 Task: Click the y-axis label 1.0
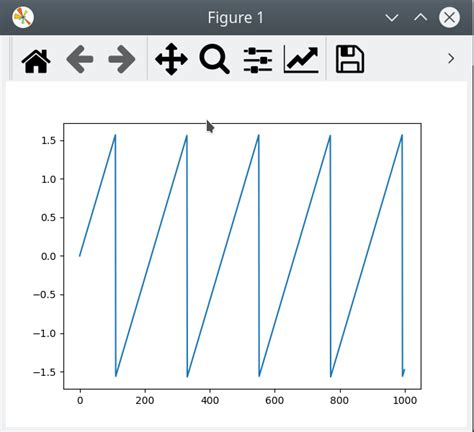pos(48,179)
